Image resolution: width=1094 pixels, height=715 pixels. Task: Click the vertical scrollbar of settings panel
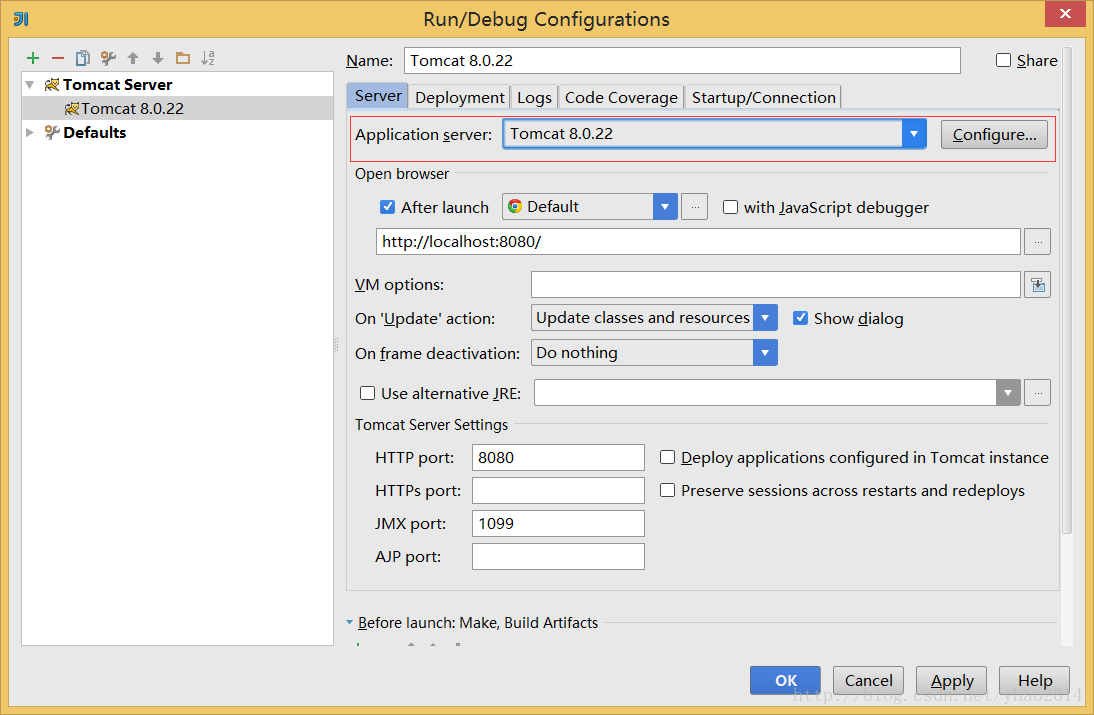tap(1067, 293)
